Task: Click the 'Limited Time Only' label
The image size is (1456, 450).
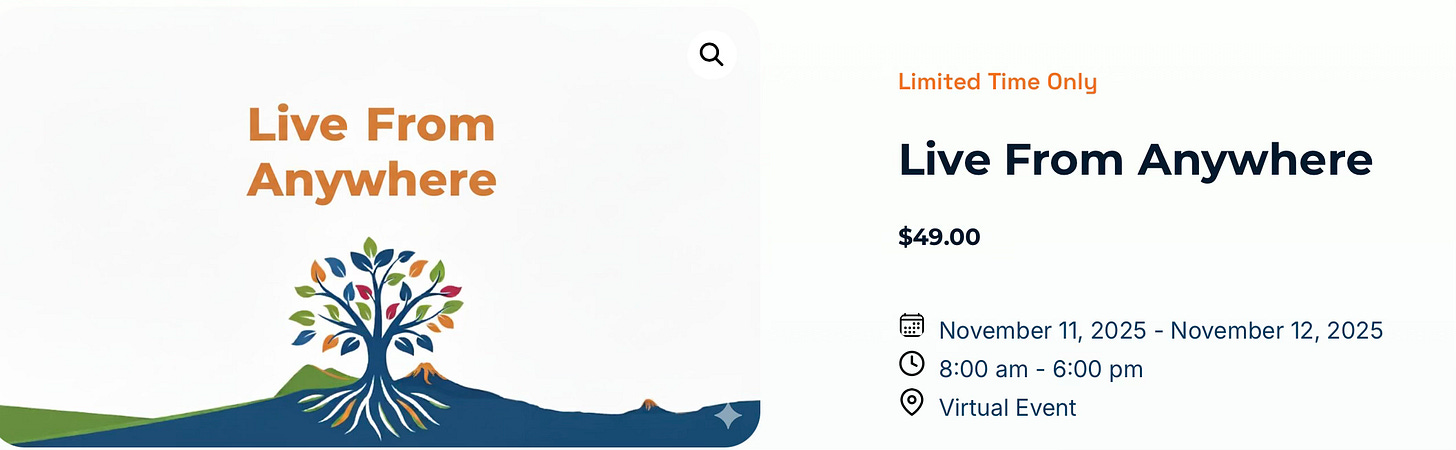Action: [997, 82]
